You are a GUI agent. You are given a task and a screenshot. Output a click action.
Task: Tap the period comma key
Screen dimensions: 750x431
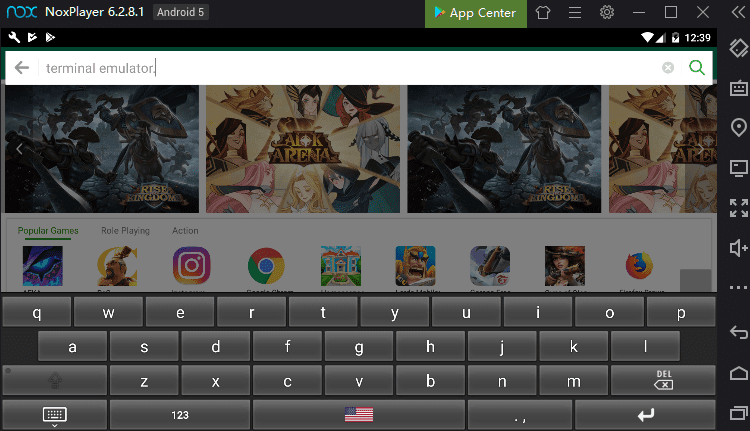click(x=520, y=415)
